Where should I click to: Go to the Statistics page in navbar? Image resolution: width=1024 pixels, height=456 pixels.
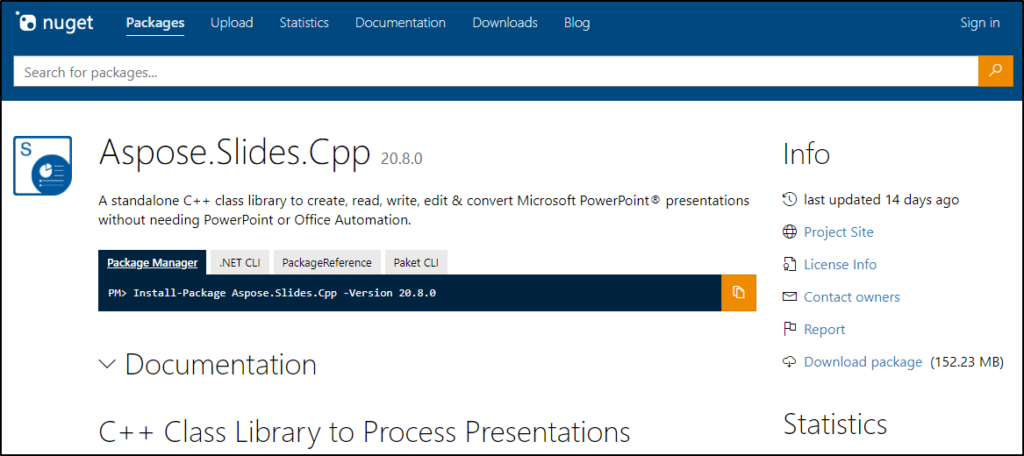tap(304, 23)
